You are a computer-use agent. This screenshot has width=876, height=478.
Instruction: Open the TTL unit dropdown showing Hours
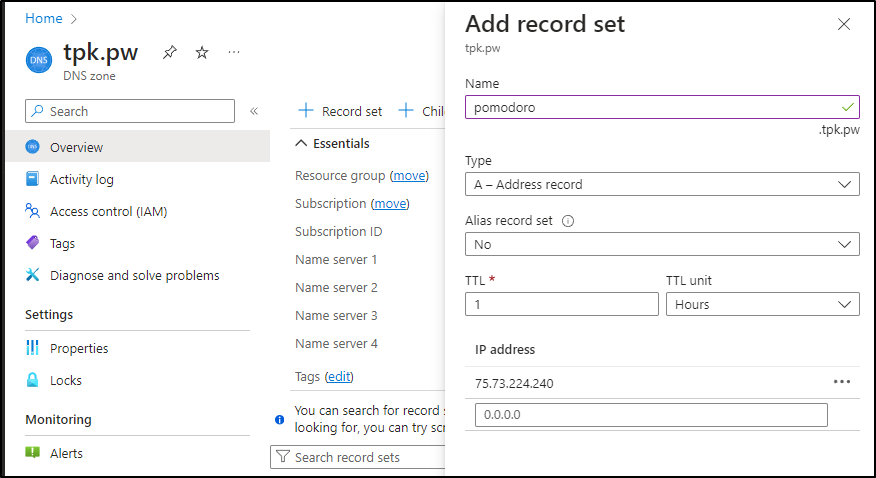coord(763,304)
